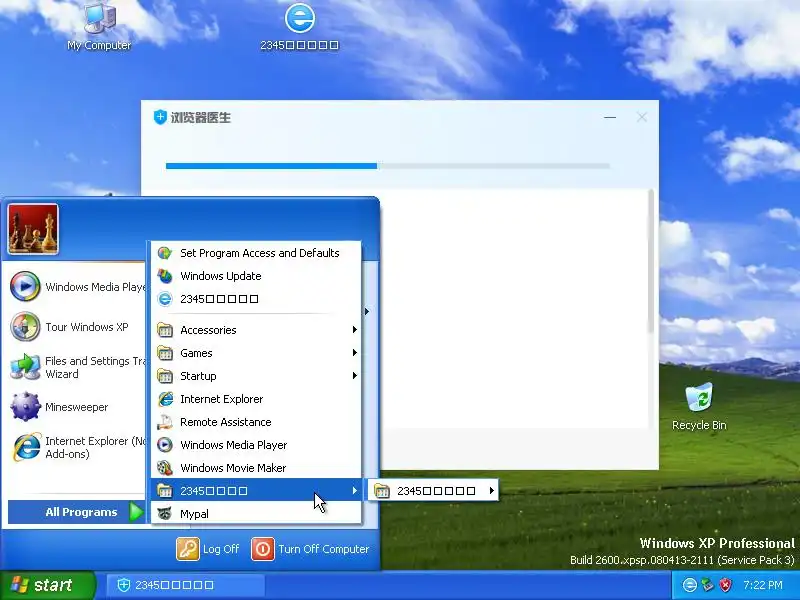This screenshot has height=600, width=800.
Task: Open My Computer desktop icon
Action: (99, 27)
